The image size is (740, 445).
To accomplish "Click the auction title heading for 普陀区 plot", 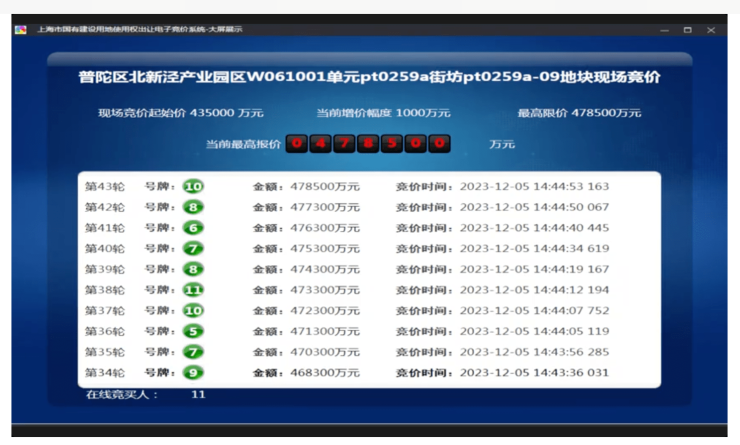I will point(369,78).
